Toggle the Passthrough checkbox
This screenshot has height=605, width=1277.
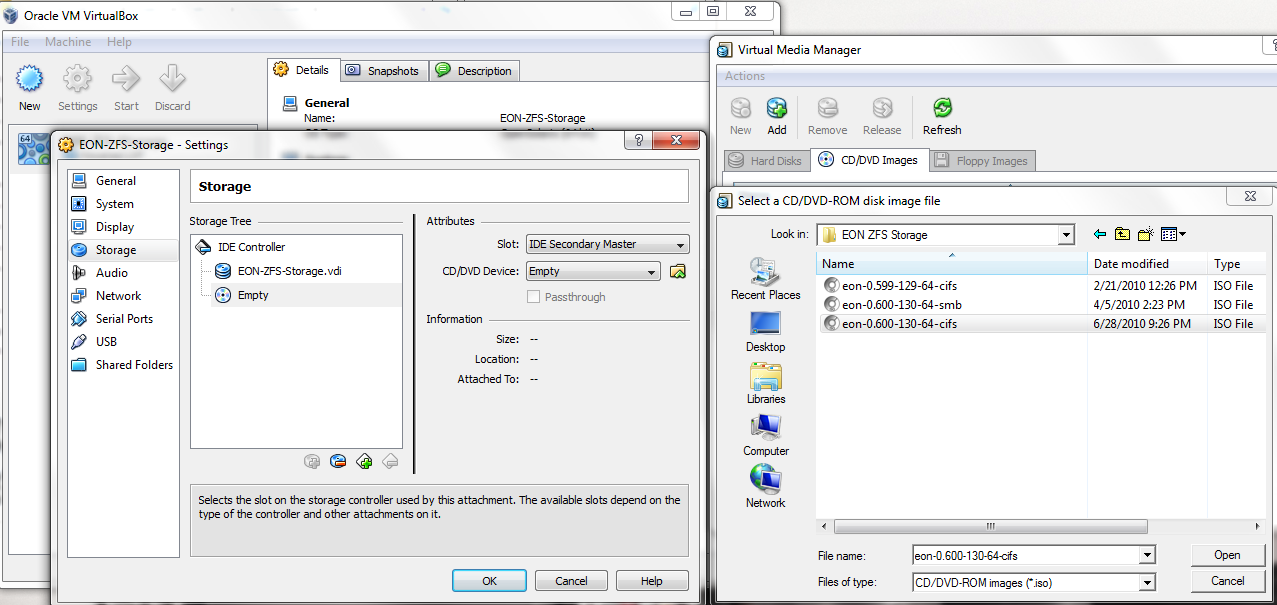pyautogui.click(x=534, y=297)
